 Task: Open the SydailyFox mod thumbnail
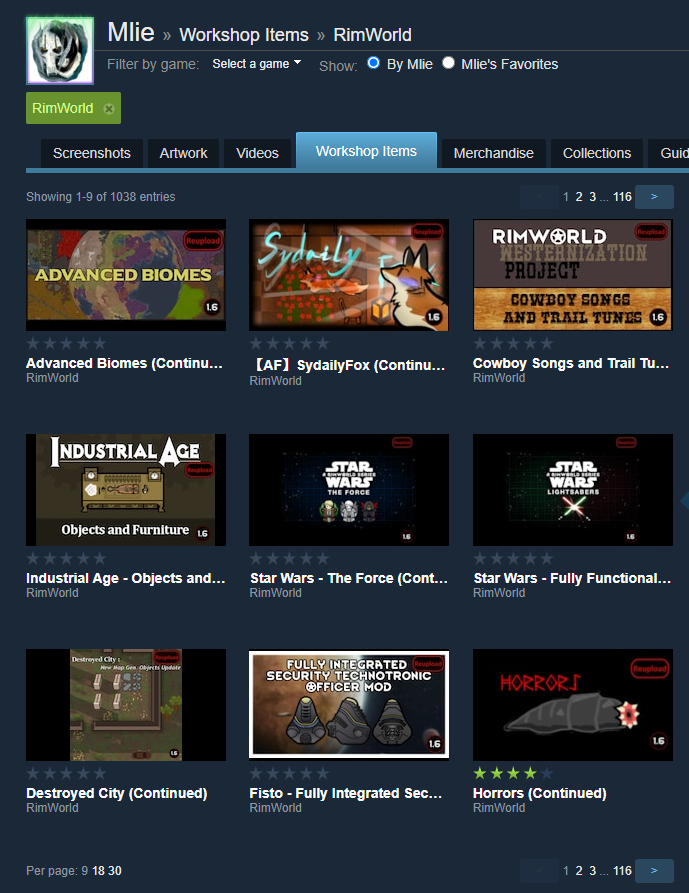(x=349, y=275)
